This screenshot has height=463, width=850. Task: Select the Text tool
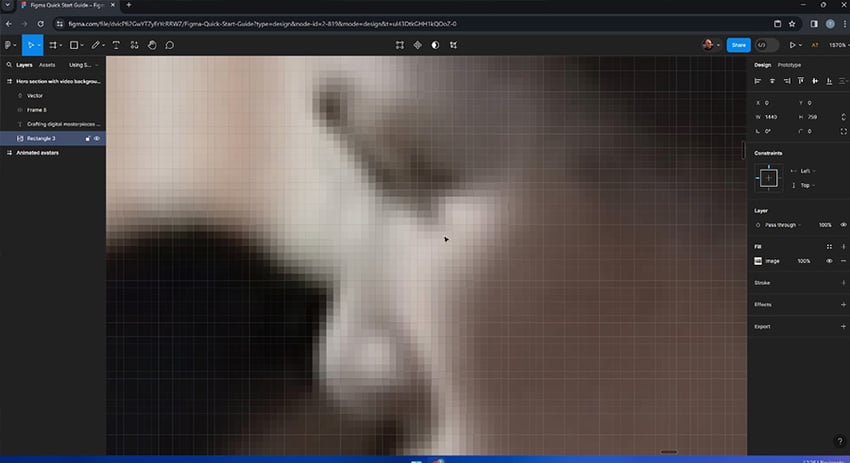tap(116, 46)
